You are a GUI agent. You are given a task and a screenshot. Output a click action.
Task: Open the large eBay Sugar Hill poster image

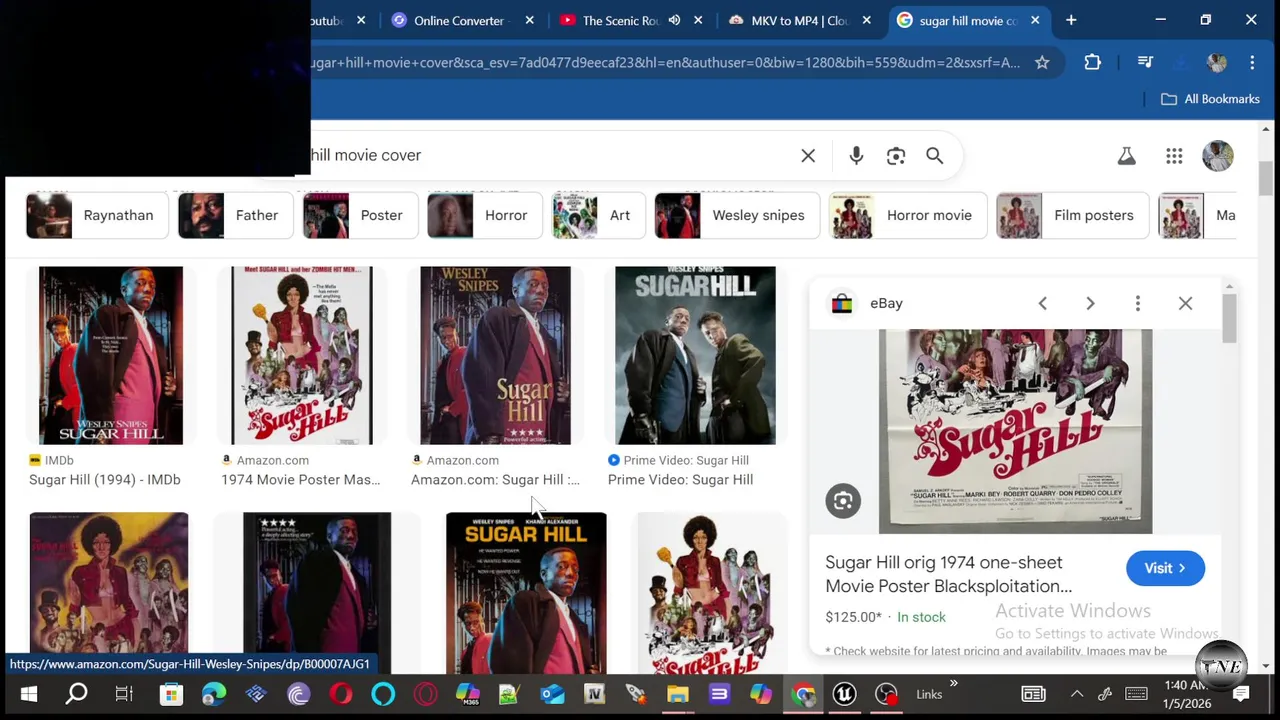(x=1015, y=431)
